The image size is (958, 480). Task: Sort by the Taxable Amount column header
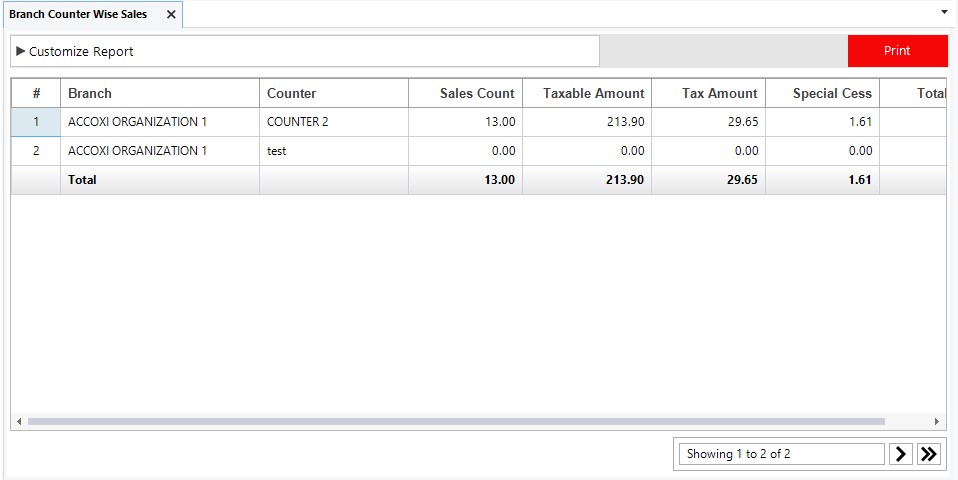click(x=587, y=93)
